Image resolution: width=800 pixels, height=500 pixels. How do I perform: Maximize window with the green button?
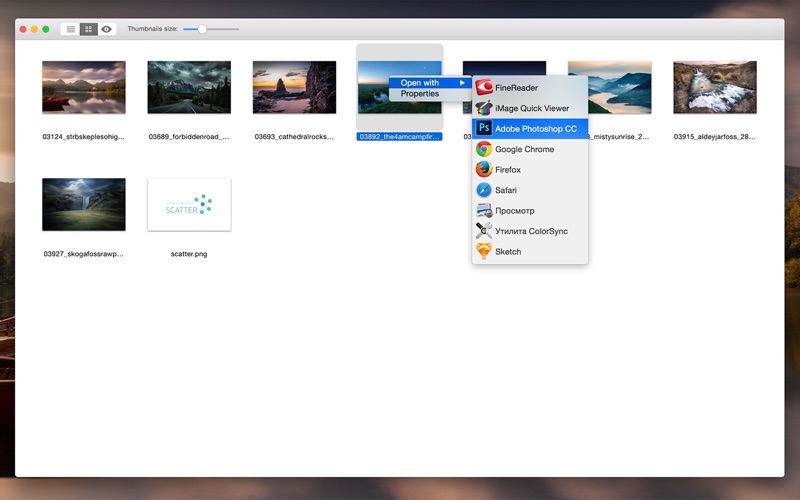pyautogui.click(x=46, y=29)
